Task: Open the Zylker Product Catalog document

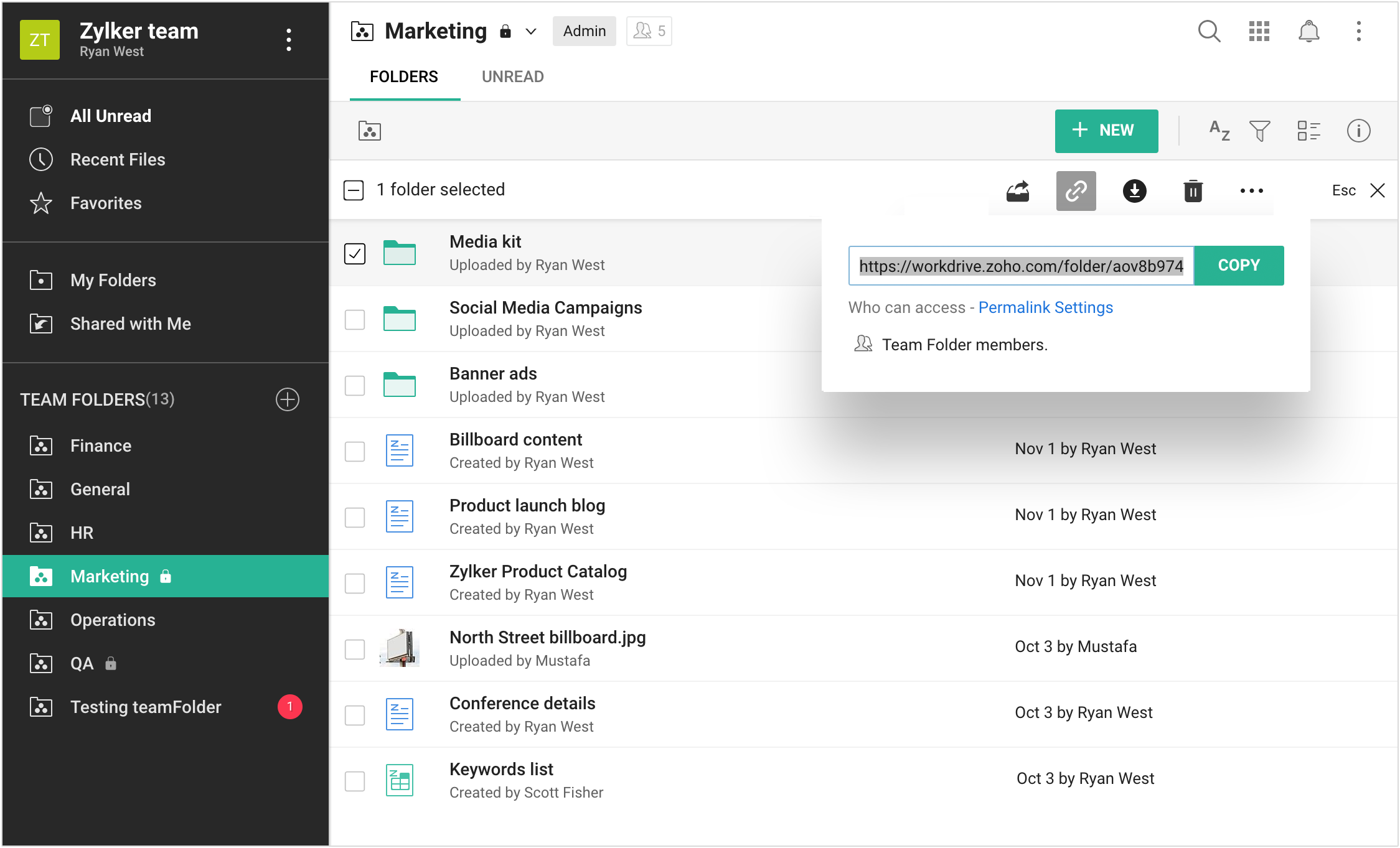Action: click(x=538, y=571)
